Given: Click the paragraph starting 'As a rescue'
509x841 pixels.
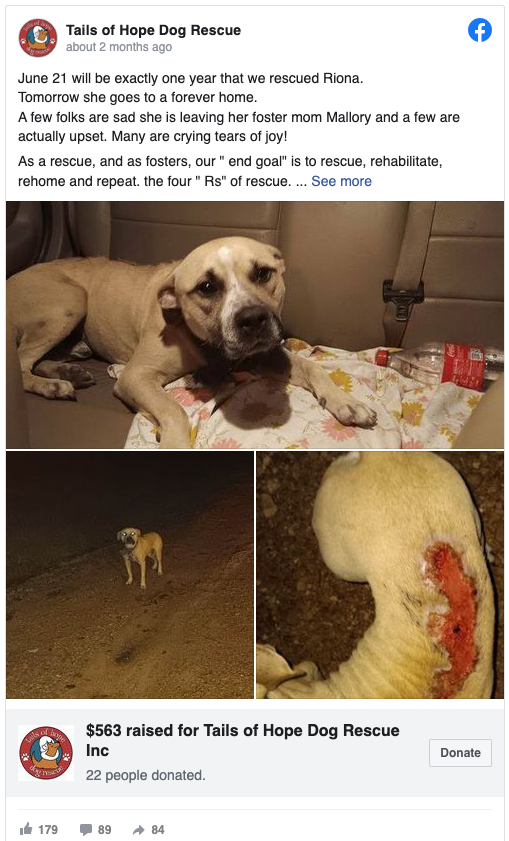Looking at the screenshot, I should [x=230, y=172].
